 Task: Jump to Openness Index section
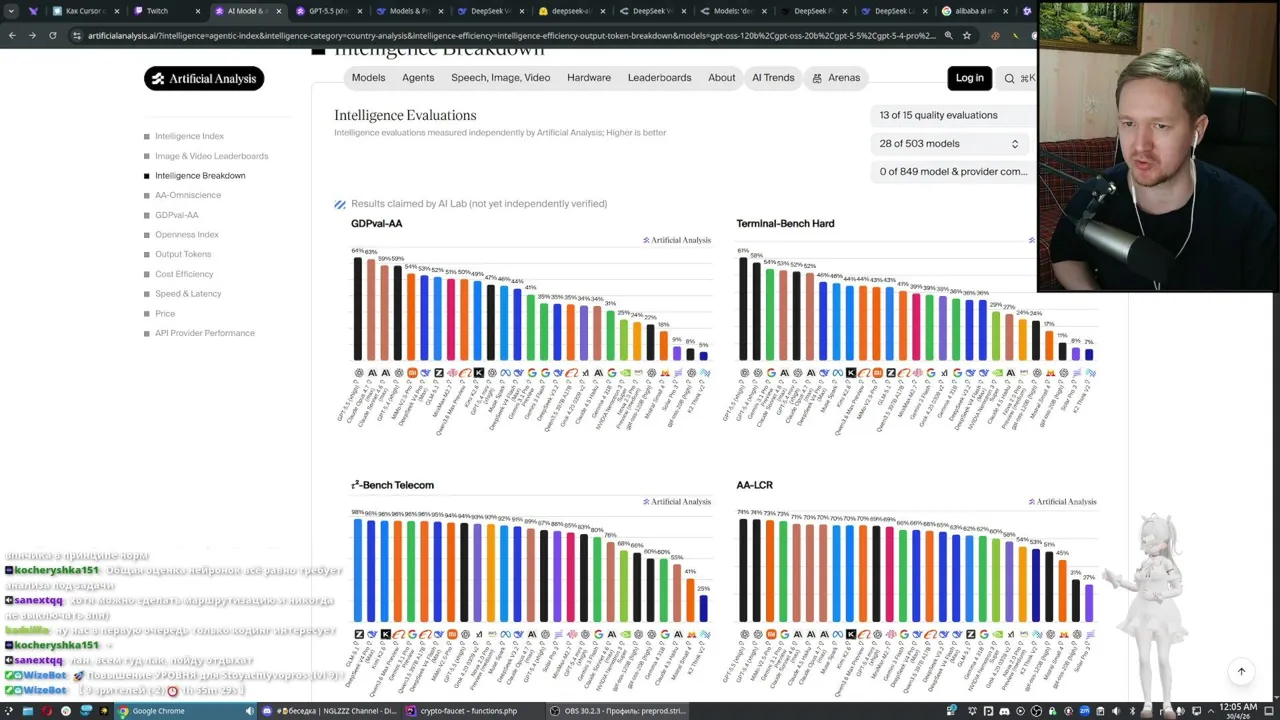pyautogui.click(x=187, y=235)
